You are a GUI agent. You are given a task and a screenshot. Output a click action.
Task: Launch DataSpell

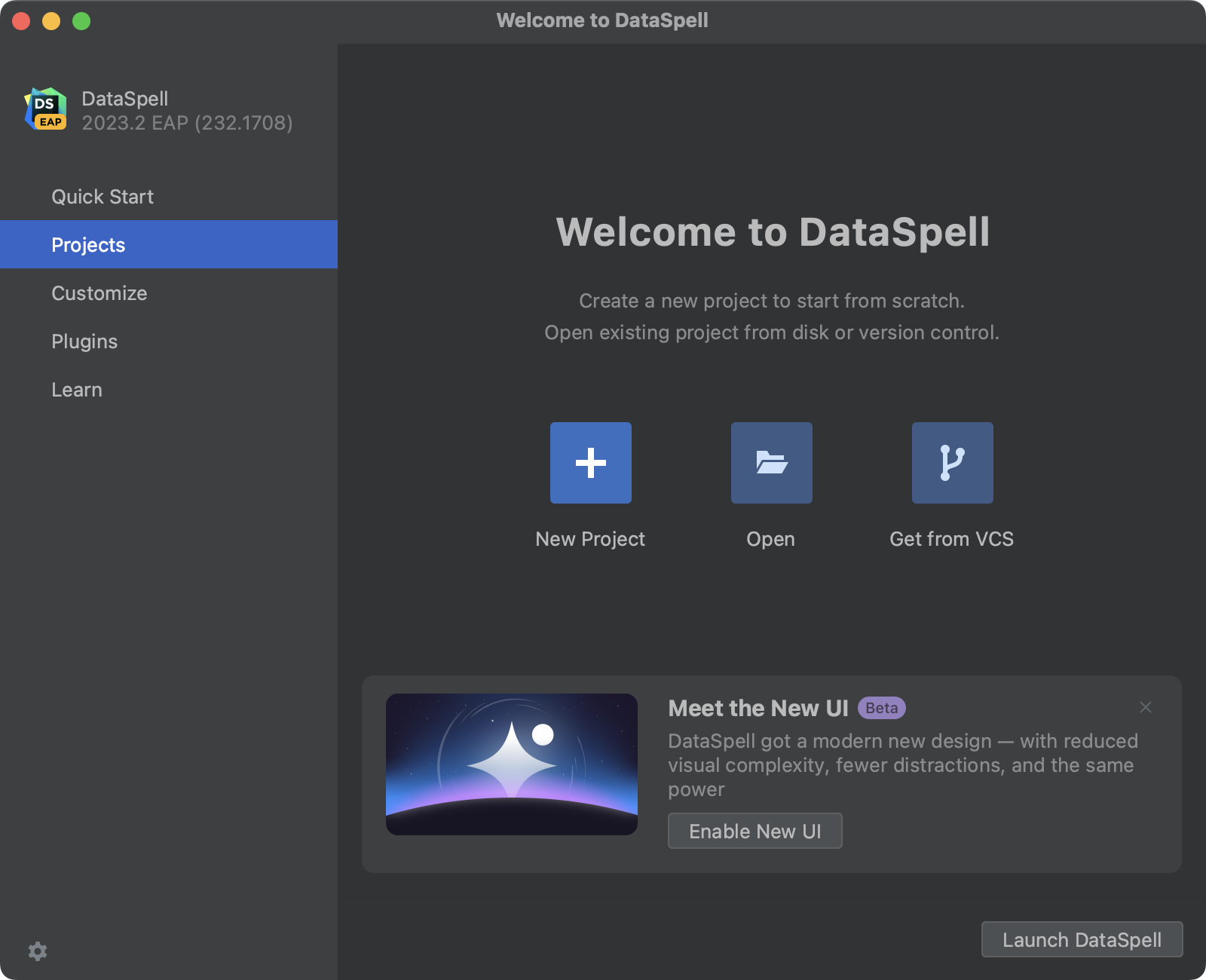point(1081,940)
